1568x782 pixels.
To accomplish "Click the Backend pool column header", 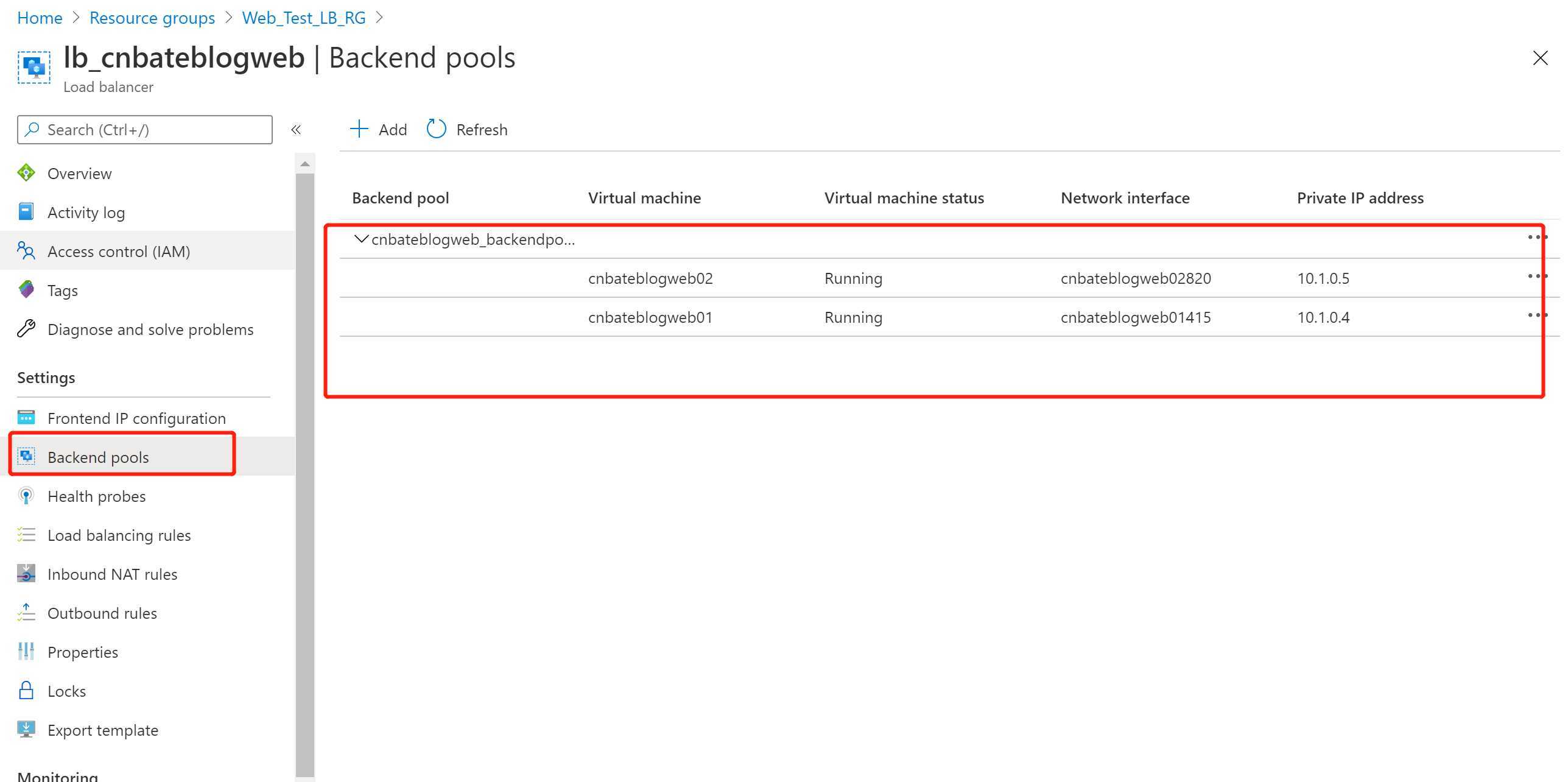I will point(400,198).
